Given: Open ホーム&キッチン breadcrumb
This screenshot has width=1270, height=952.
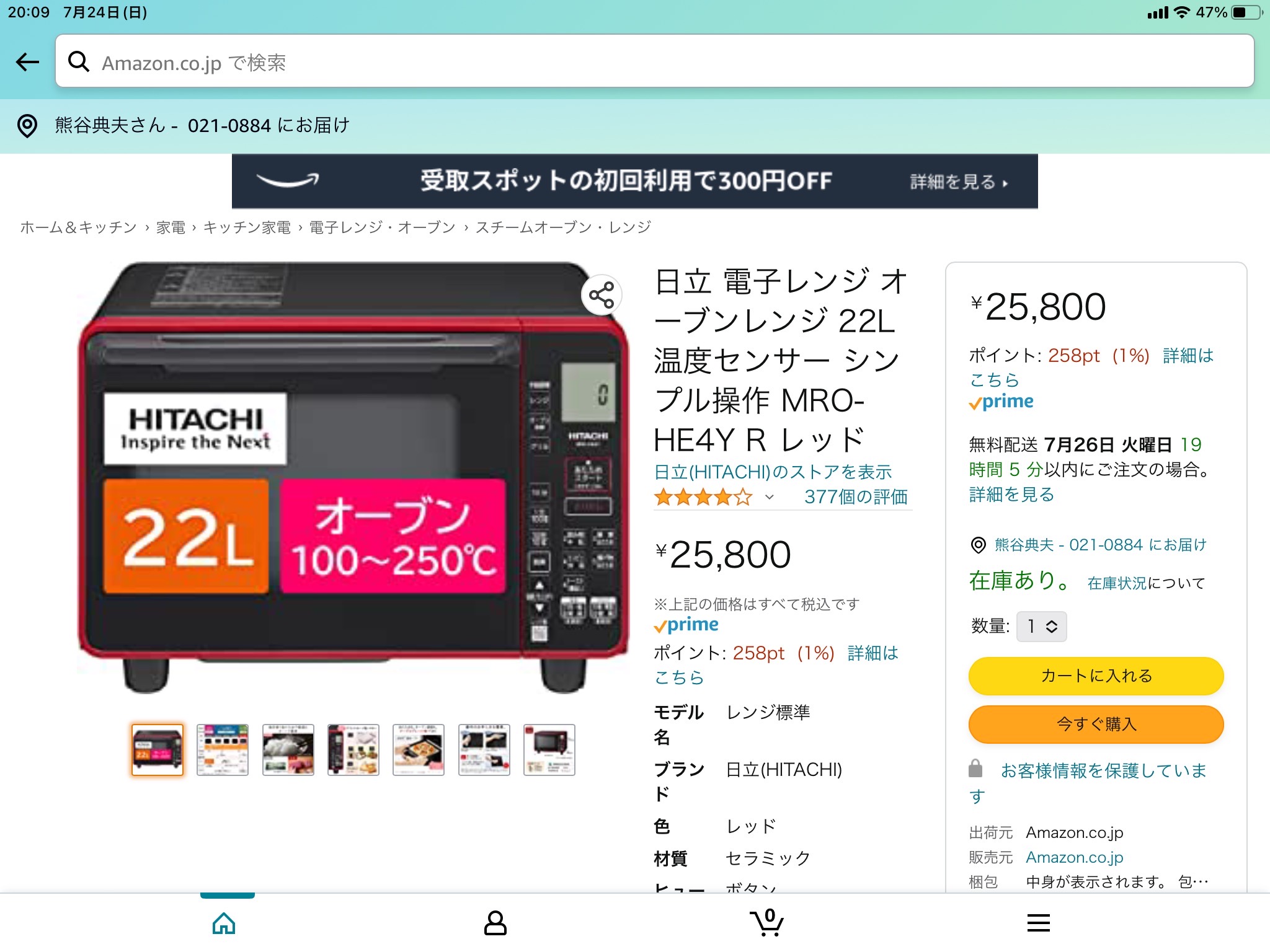Looking at the screenshot, I should pos(78,227).
